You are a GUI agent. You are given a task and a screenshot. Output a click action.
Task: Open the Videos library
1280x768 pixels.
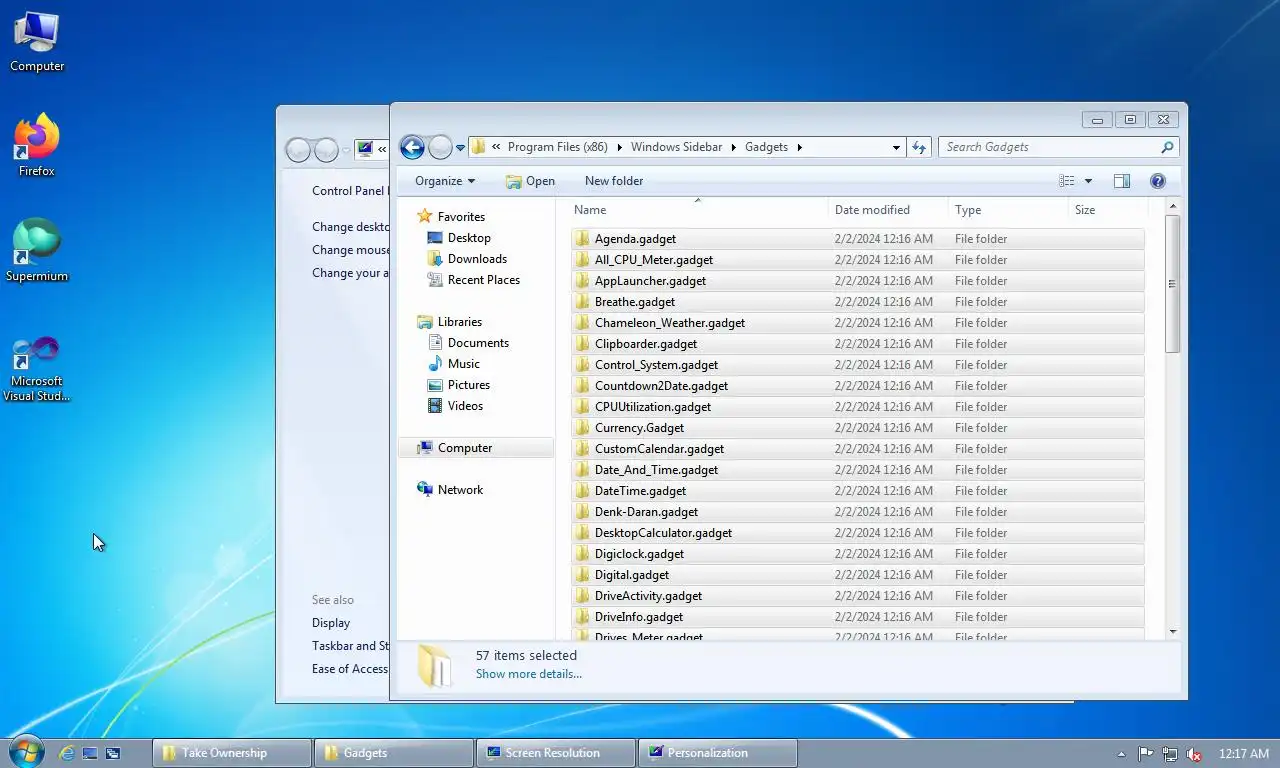point(465,406)
